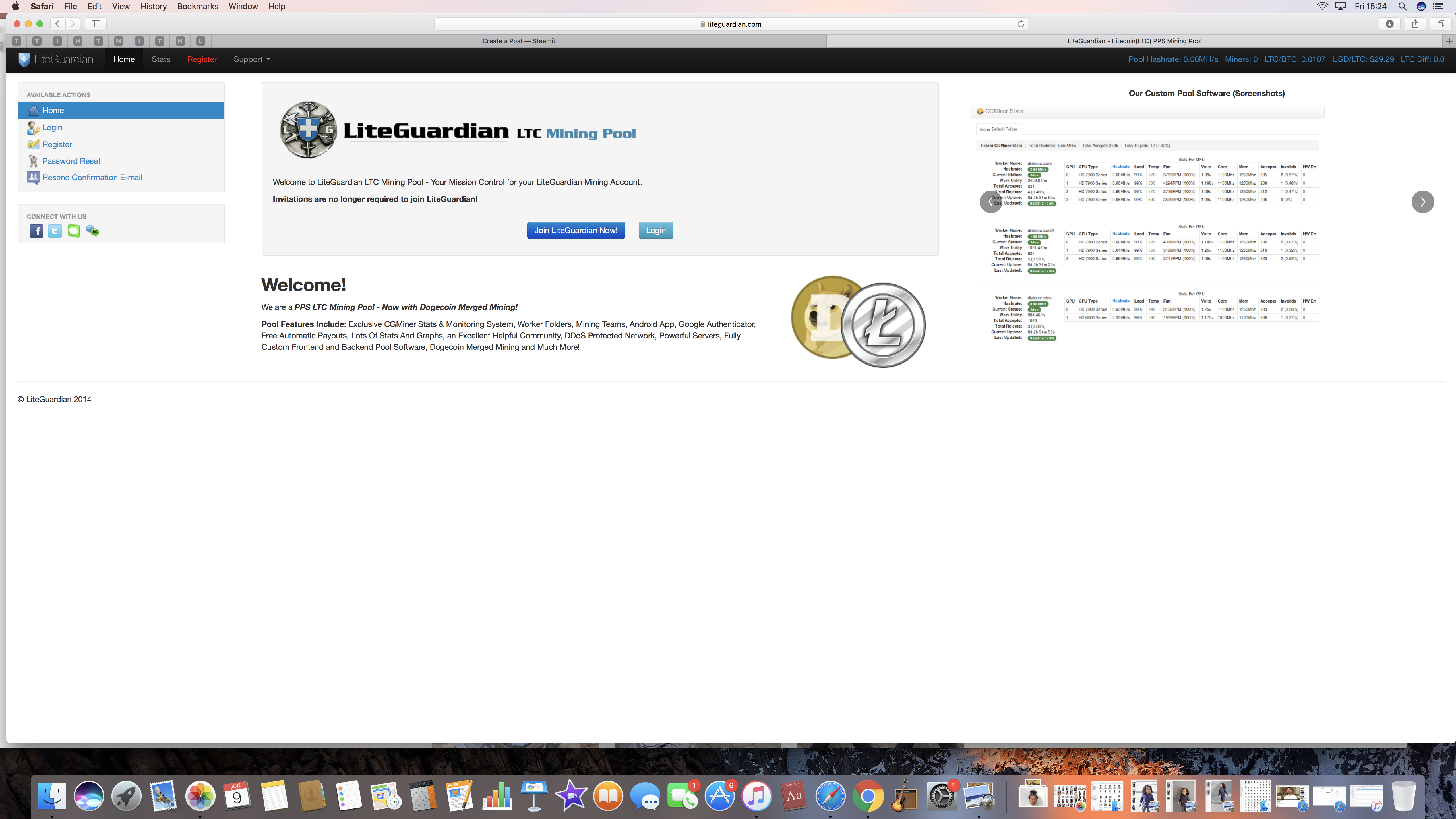
Task: Launch iMovie from the Dock
Action: (571, 796)
